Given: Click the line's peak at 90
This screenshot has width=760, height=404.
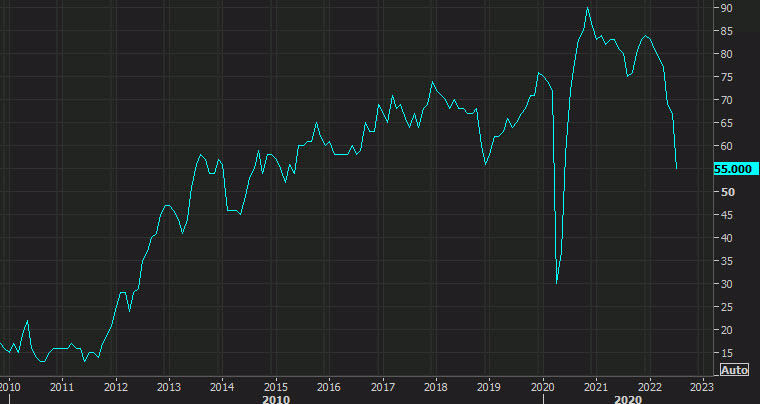Looking at the screenshot, I should point(587,8).
